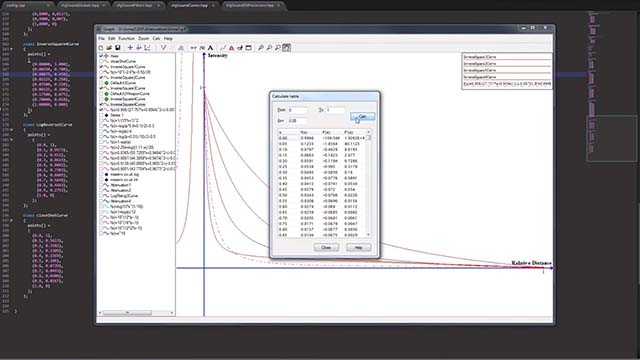Open the Function menu

tap(127, 38)
